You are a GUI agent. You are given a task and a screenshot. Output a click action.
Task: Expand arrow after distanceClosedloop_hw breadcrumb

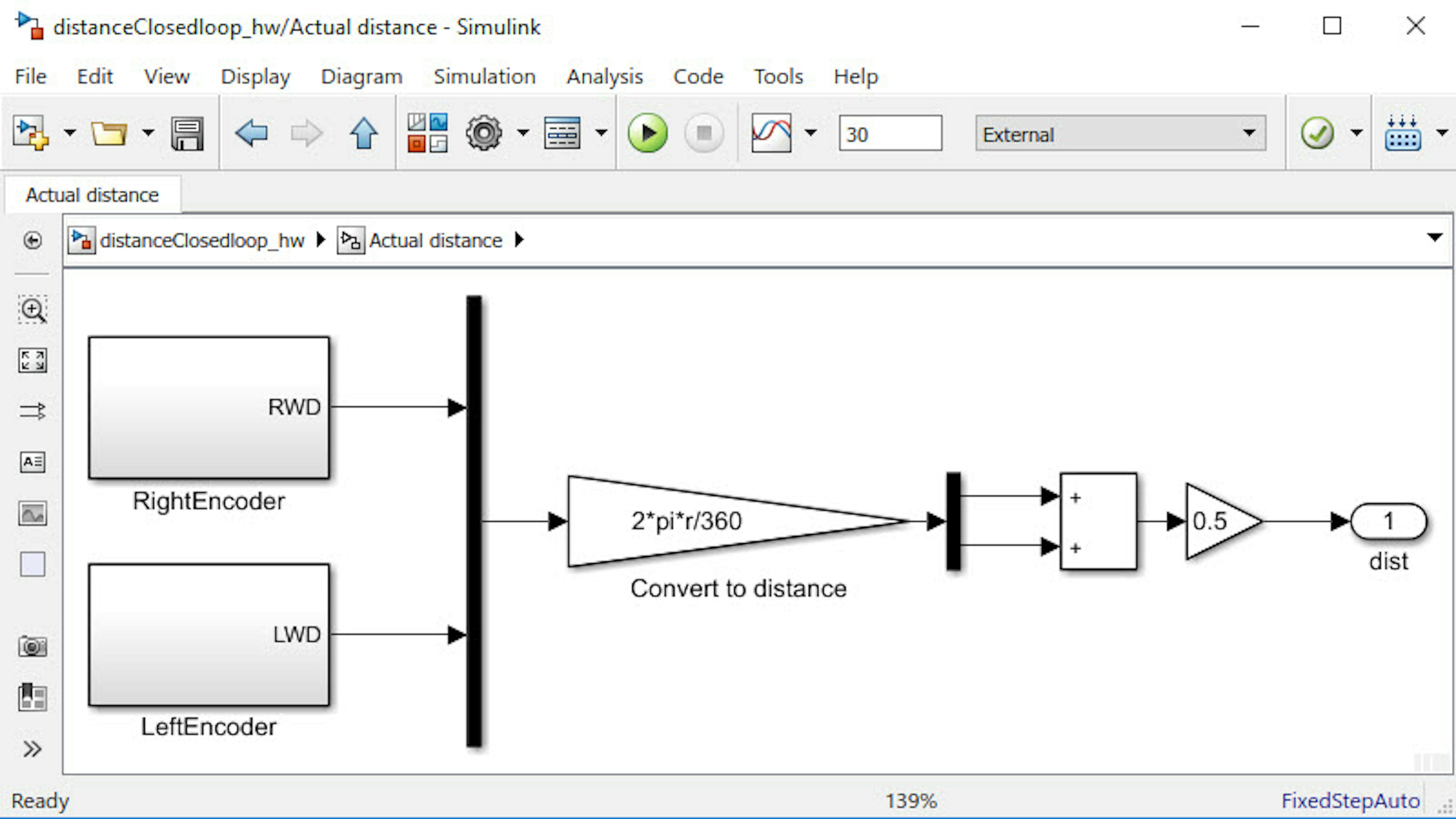321,240
